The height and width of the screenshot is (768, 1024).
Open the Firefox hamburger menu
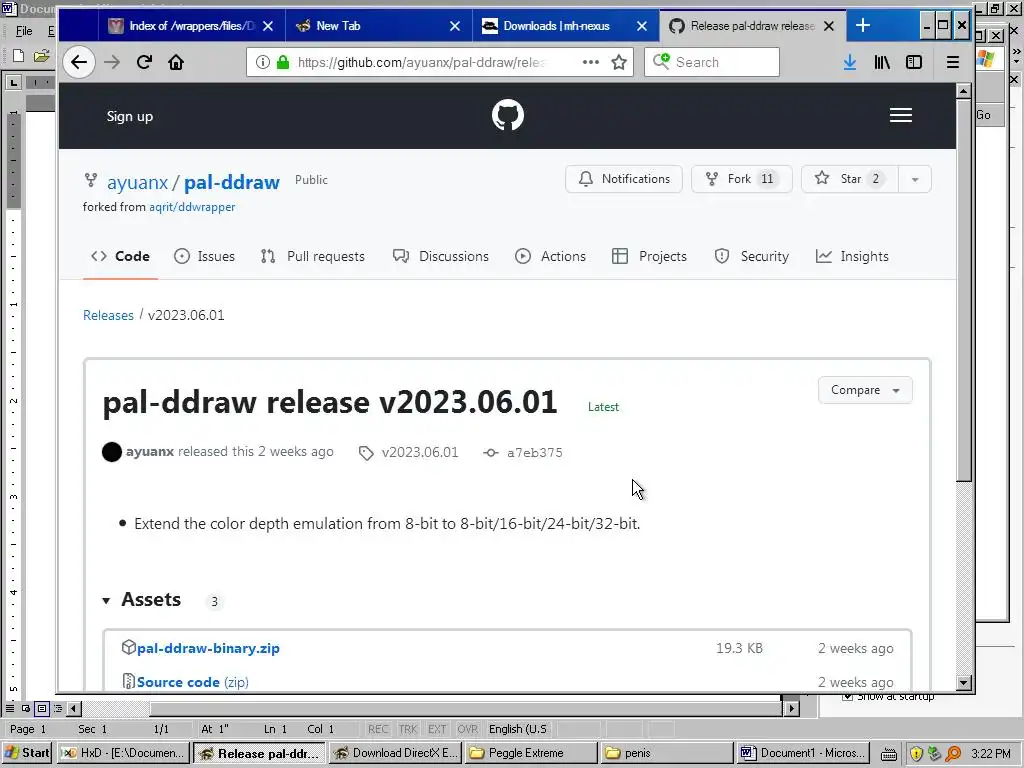pyautogui.click(x=953, y=62)
